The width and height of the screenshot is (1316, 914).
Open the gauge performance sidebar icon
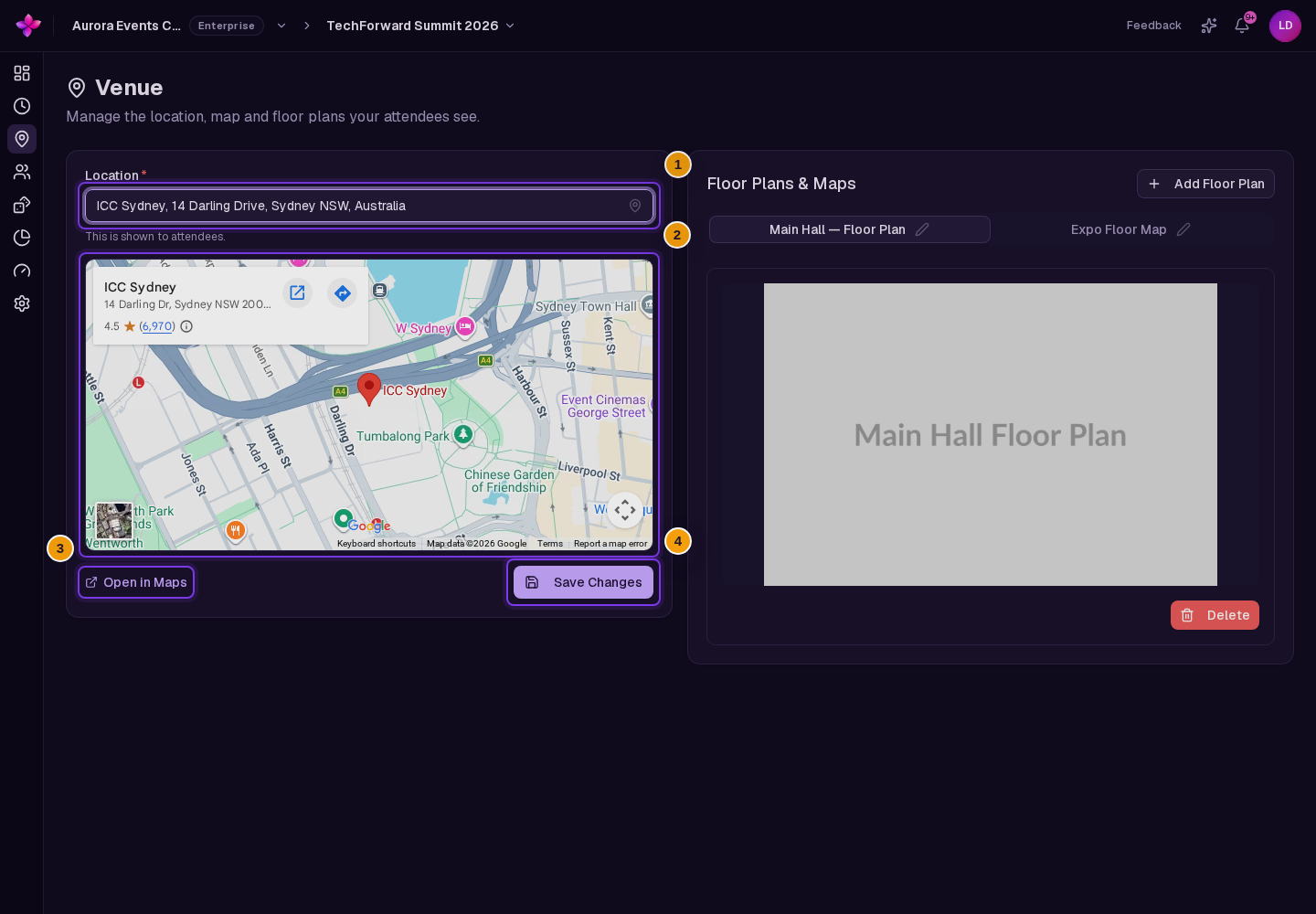tap(22, 271)
